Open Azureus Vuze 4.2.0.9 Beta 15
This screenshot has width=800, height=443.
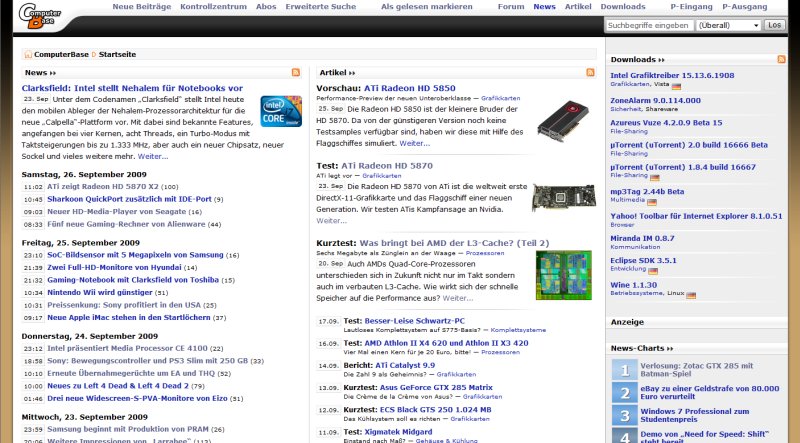coord(666,123)
